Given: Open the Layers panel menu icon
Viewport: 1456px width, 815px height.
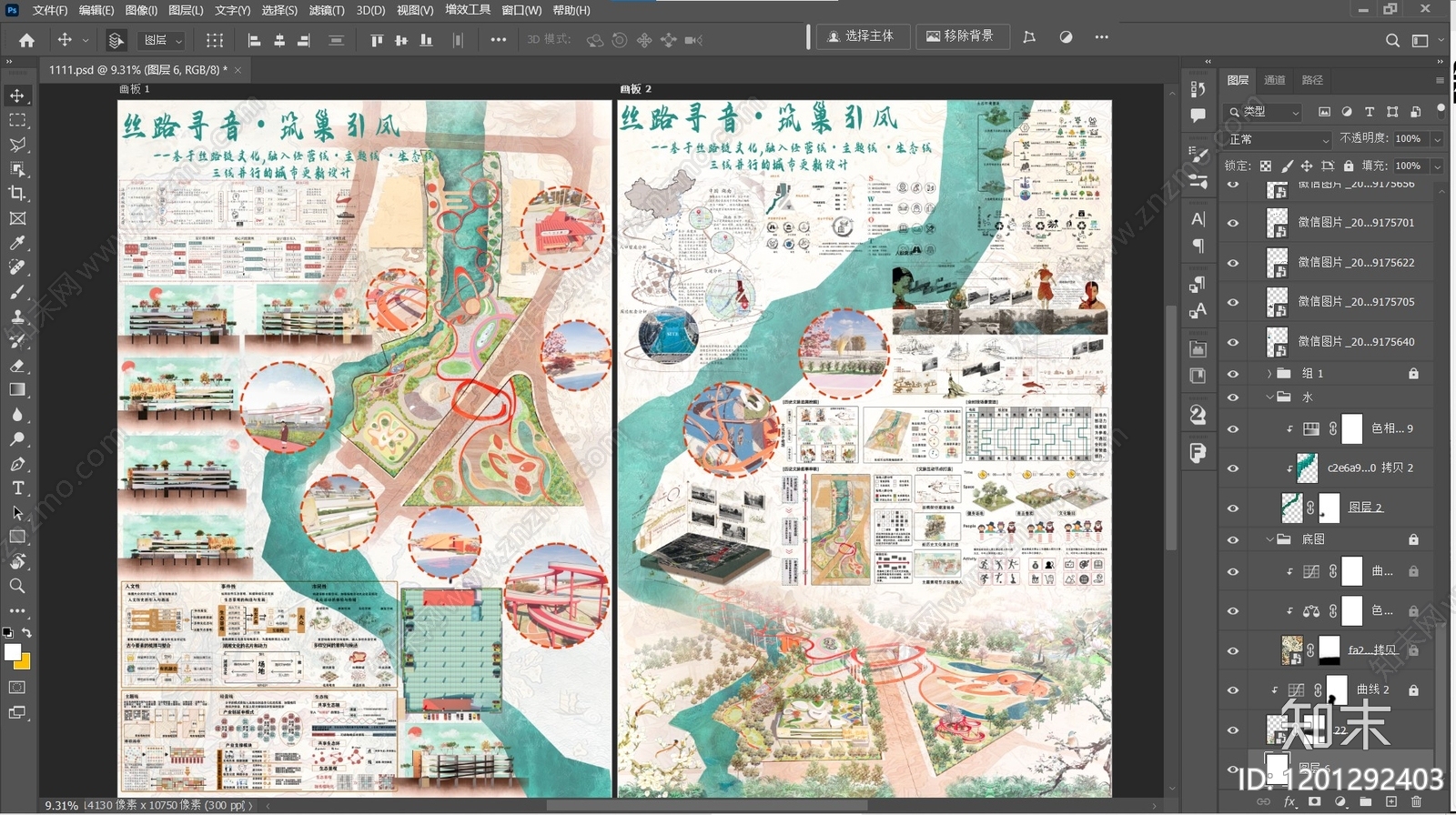Looking at the screenshot, I should point(1440,80).
